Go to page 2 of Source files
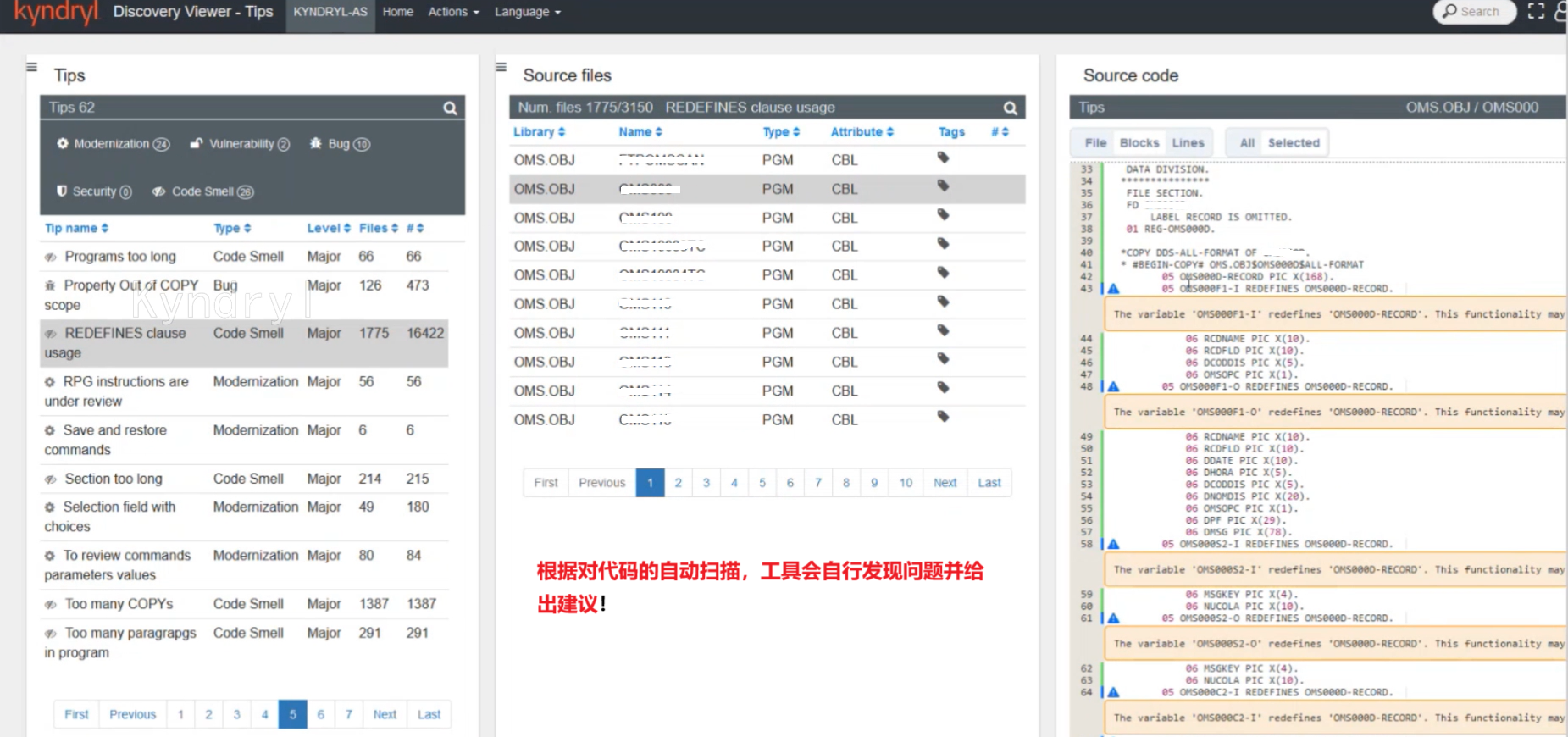 tap(678, 483)
